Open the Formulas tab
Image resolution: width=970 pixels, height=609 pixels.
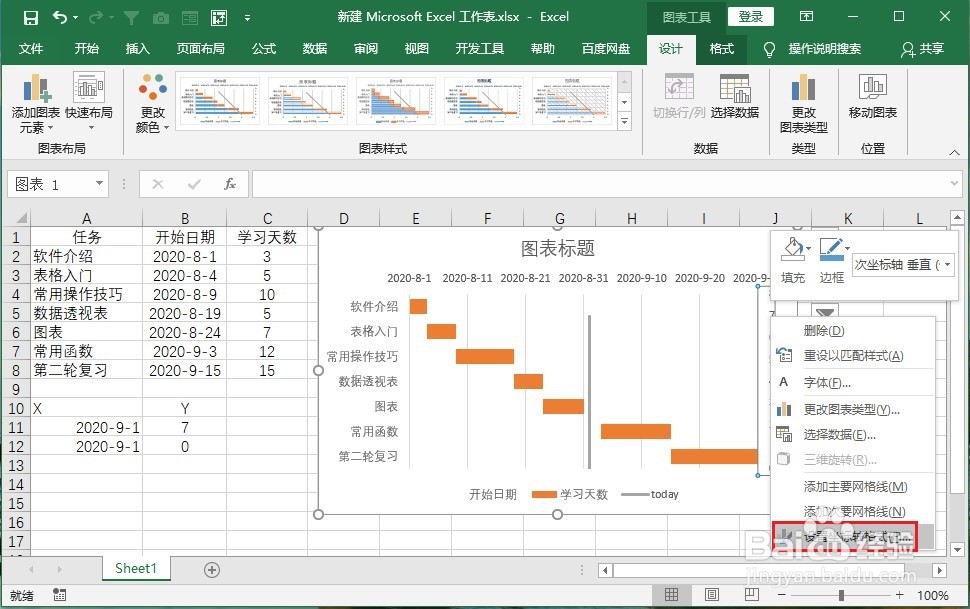click(264, 49)
